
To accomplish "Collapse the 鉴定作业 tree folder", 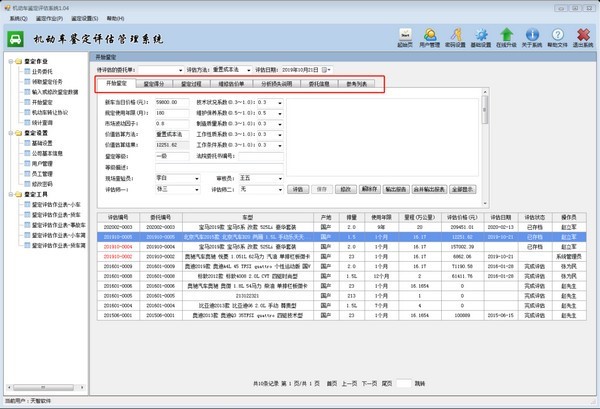I will point(5,61).
